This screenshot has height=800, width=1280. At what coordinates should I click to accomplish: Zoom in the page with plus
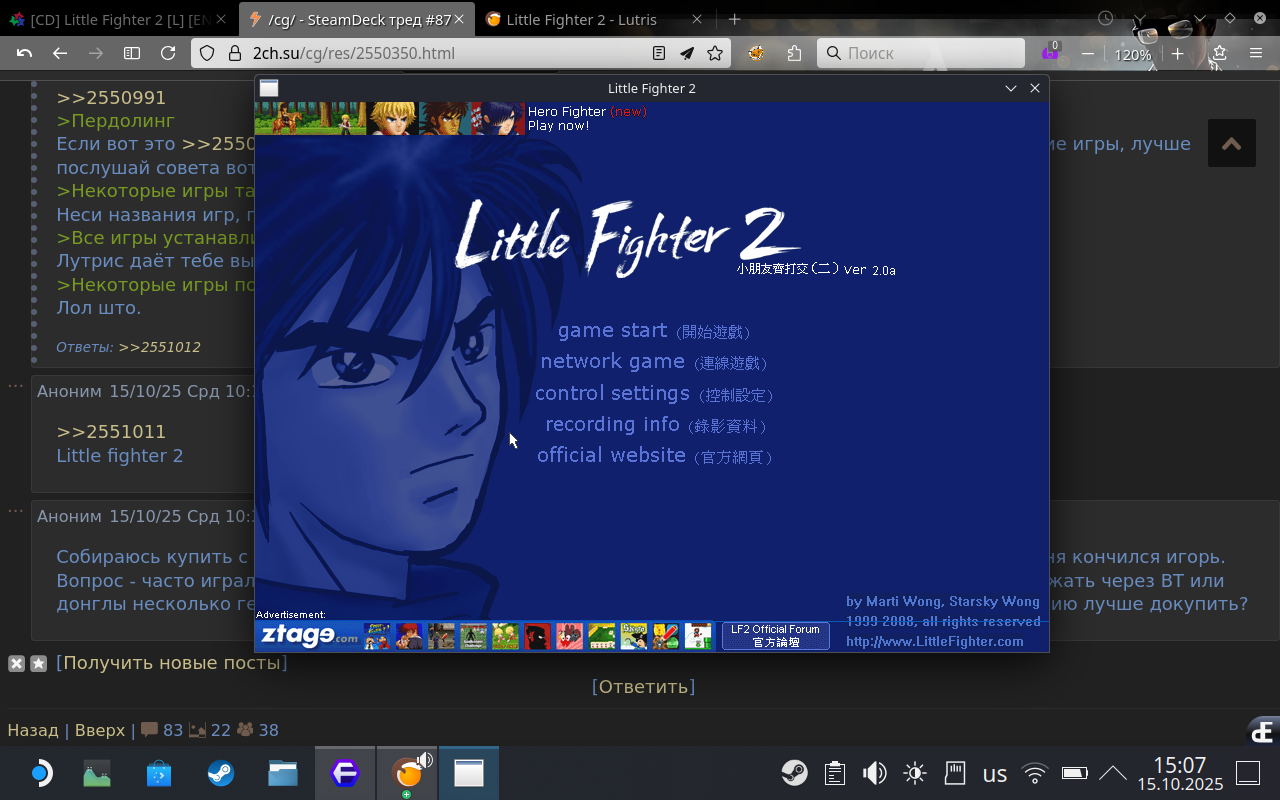point(1178,54)
